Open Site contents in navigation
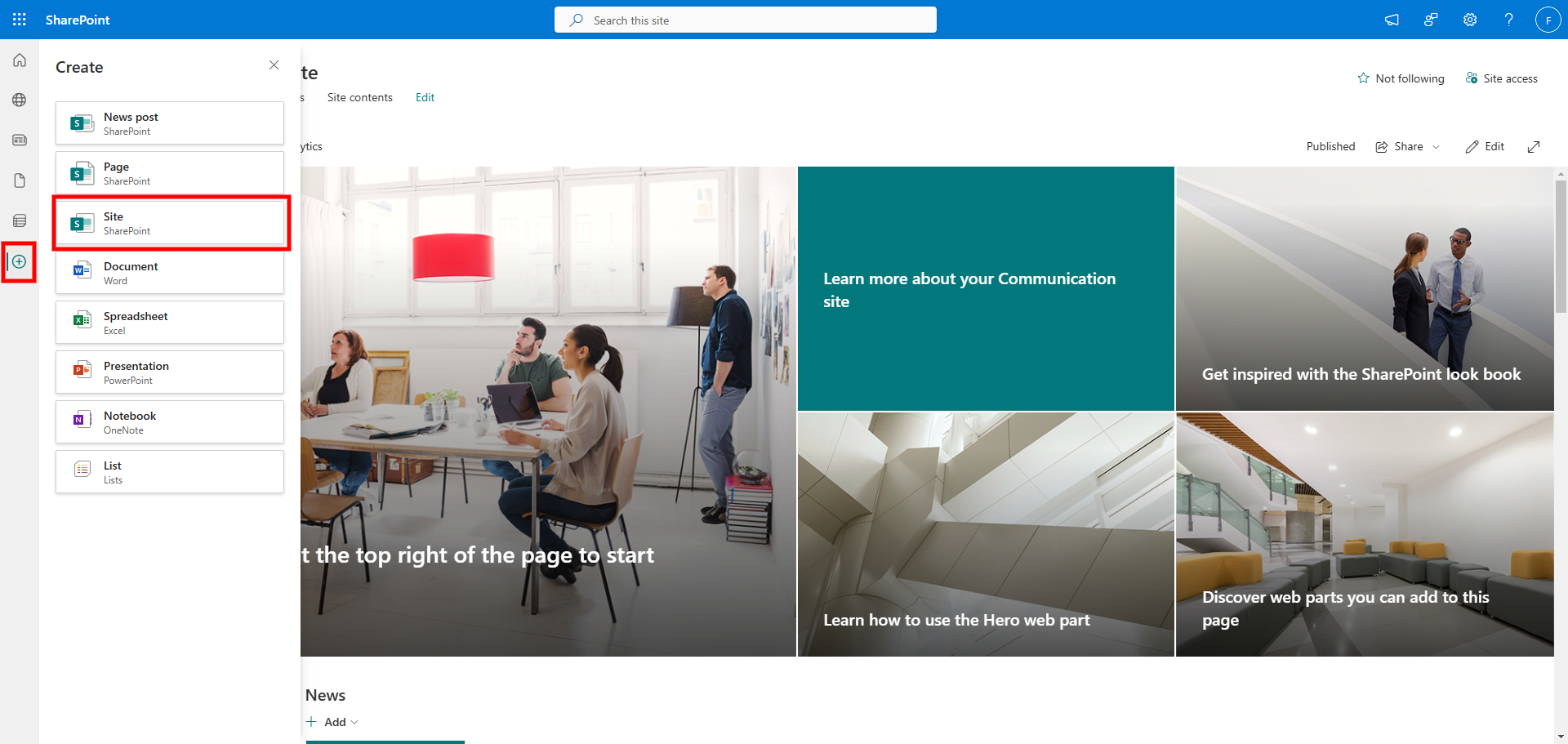1568x744 pixels. coord(360,97)
